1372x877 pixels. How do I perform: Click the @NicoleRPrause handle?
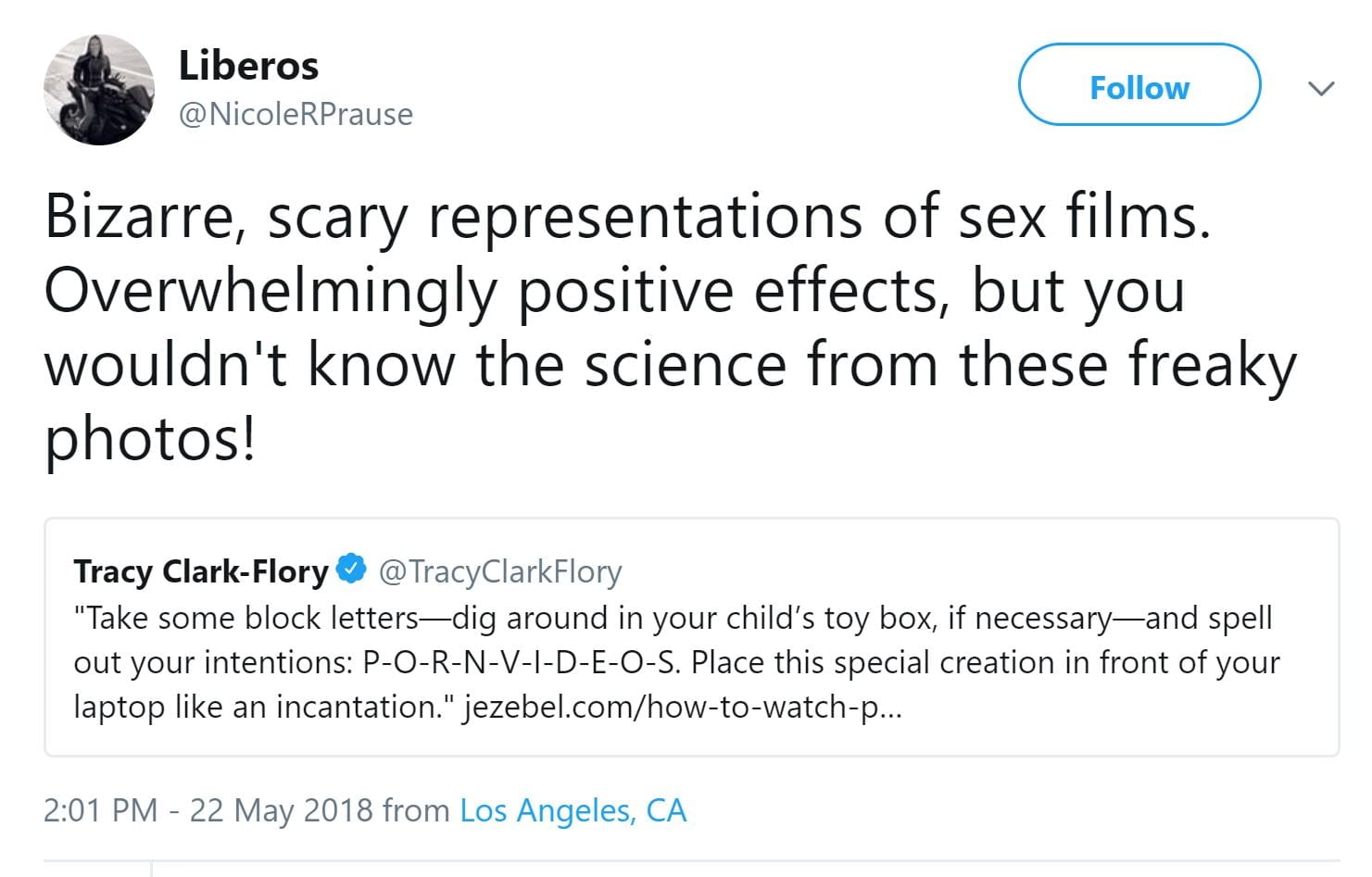tap(296, 114)
